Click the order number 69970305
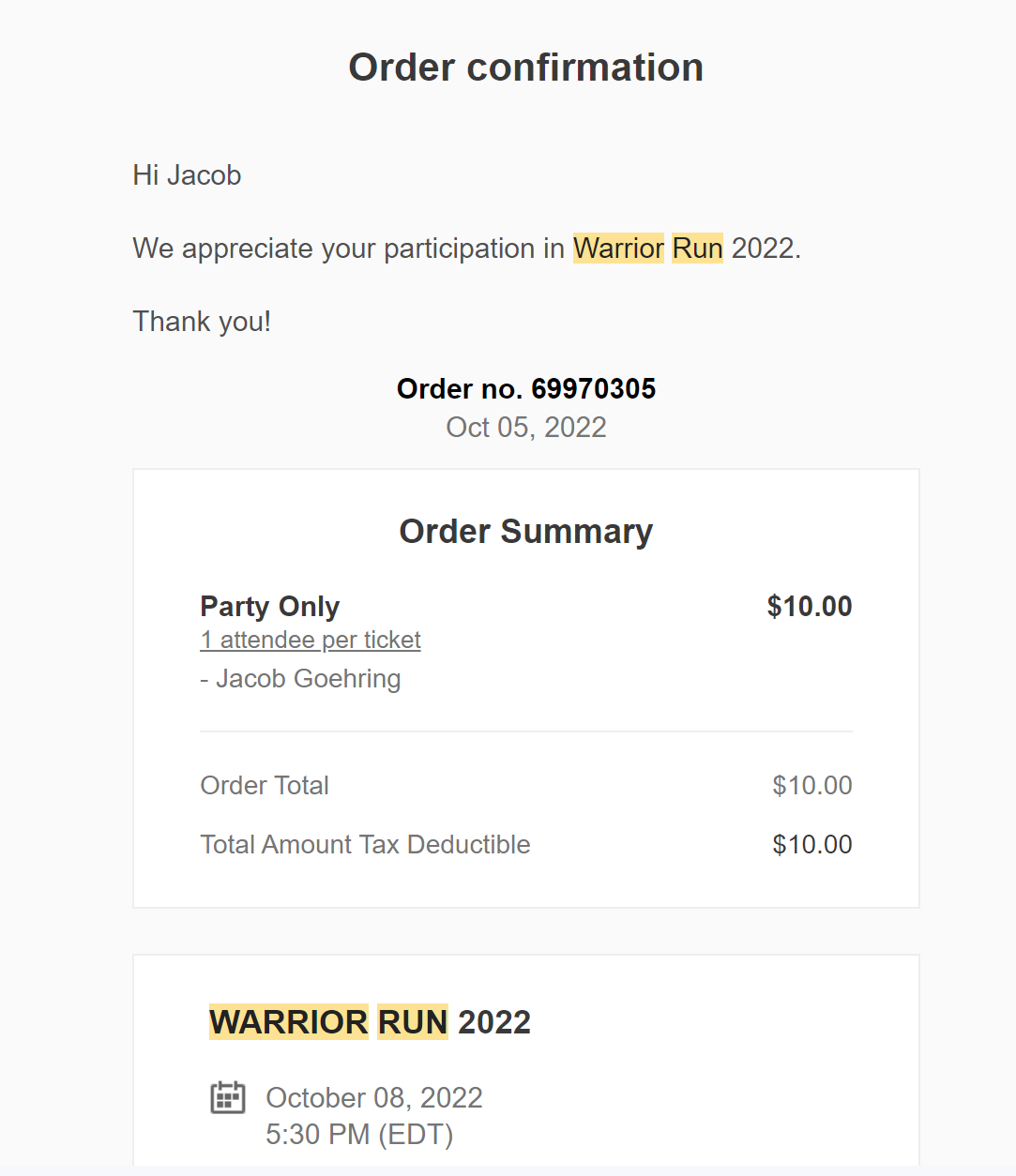1016x1176 pixels. [x=593, y=389]
